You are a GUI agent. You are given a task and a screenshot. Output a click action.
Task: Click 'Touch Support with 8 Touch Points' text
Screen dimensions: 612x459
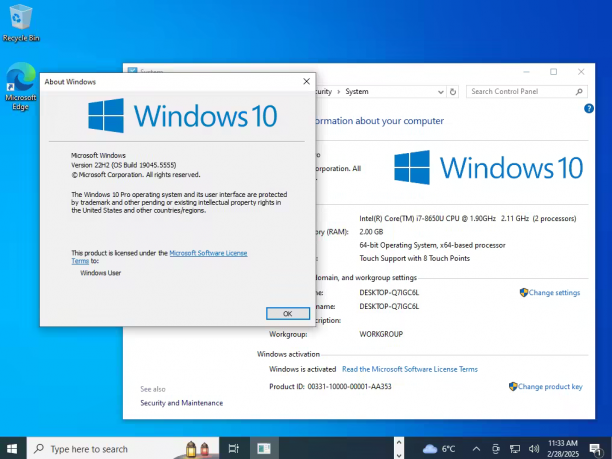415,258
